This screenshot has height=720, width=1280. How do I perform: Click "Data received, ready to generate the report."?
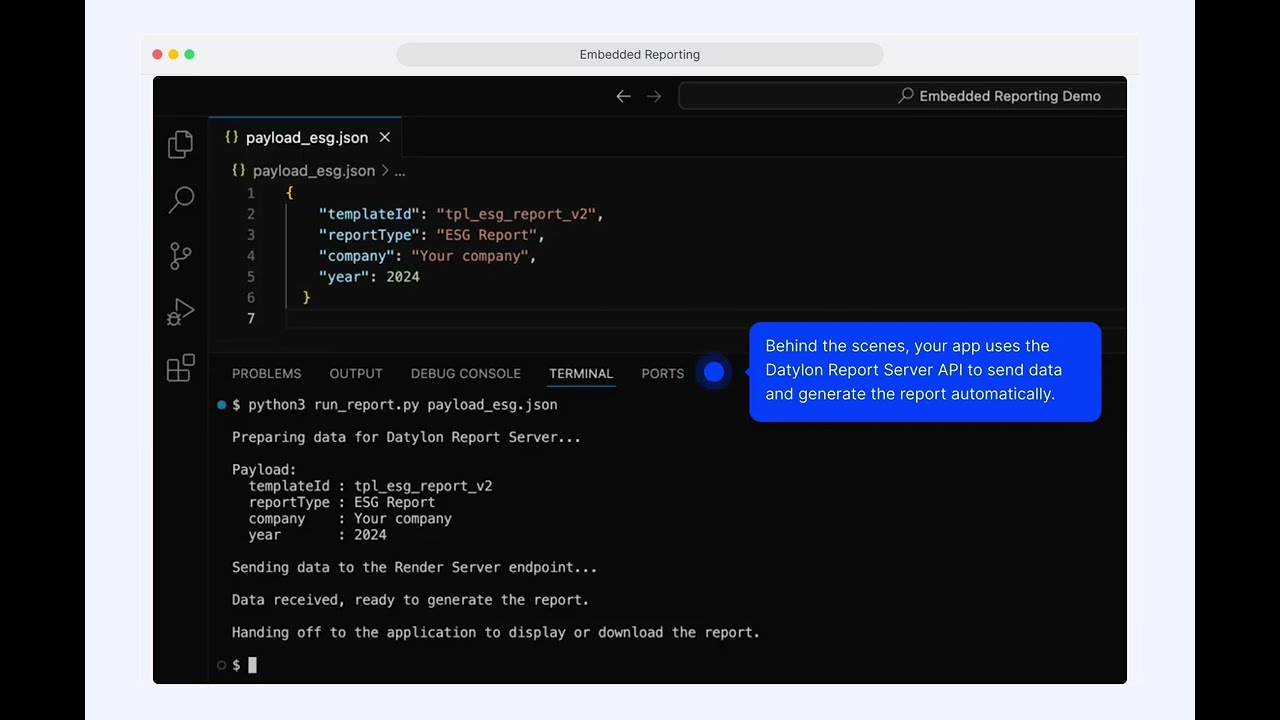click(410, 600)
